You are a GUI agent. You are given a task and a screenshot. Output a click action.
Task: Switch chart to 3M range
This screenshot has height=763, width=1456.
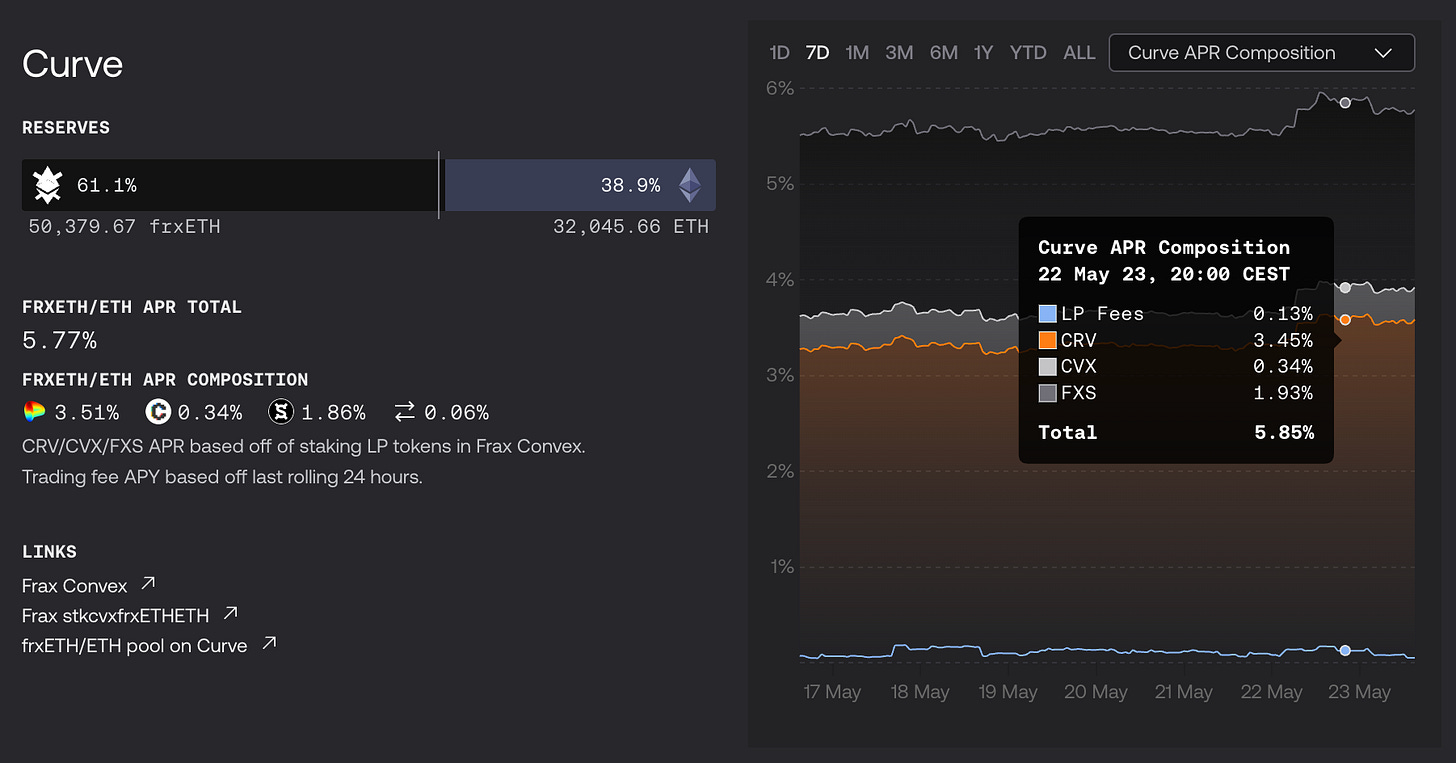click(x=899, y=53)
